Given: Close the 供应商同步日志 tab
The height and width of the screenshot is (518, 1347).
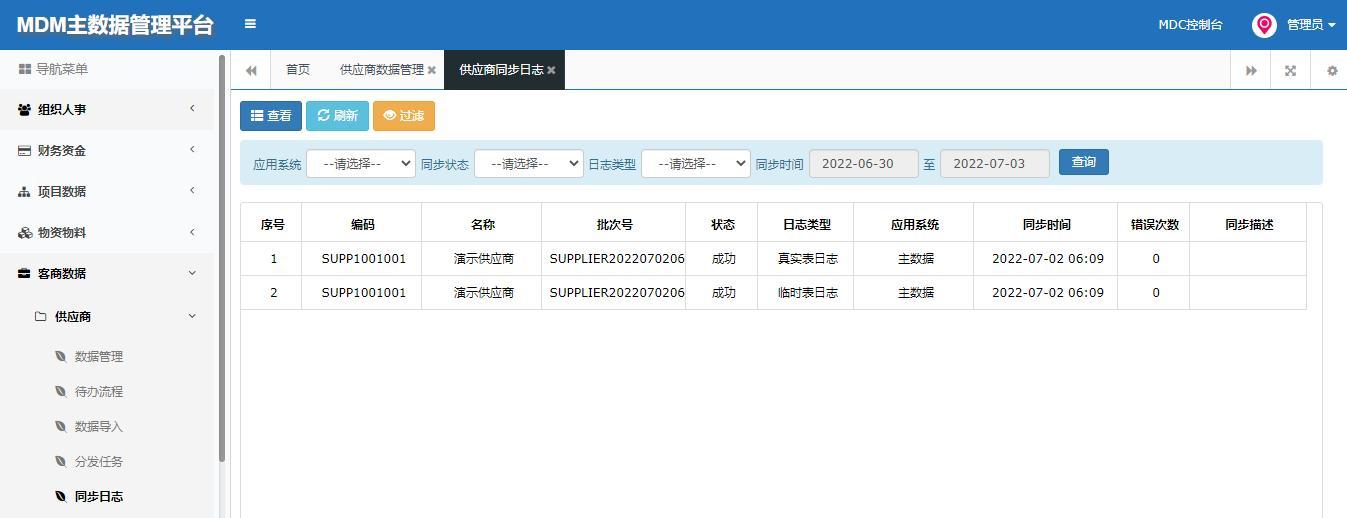Looking at the screenshot, I should click(551, 70).
